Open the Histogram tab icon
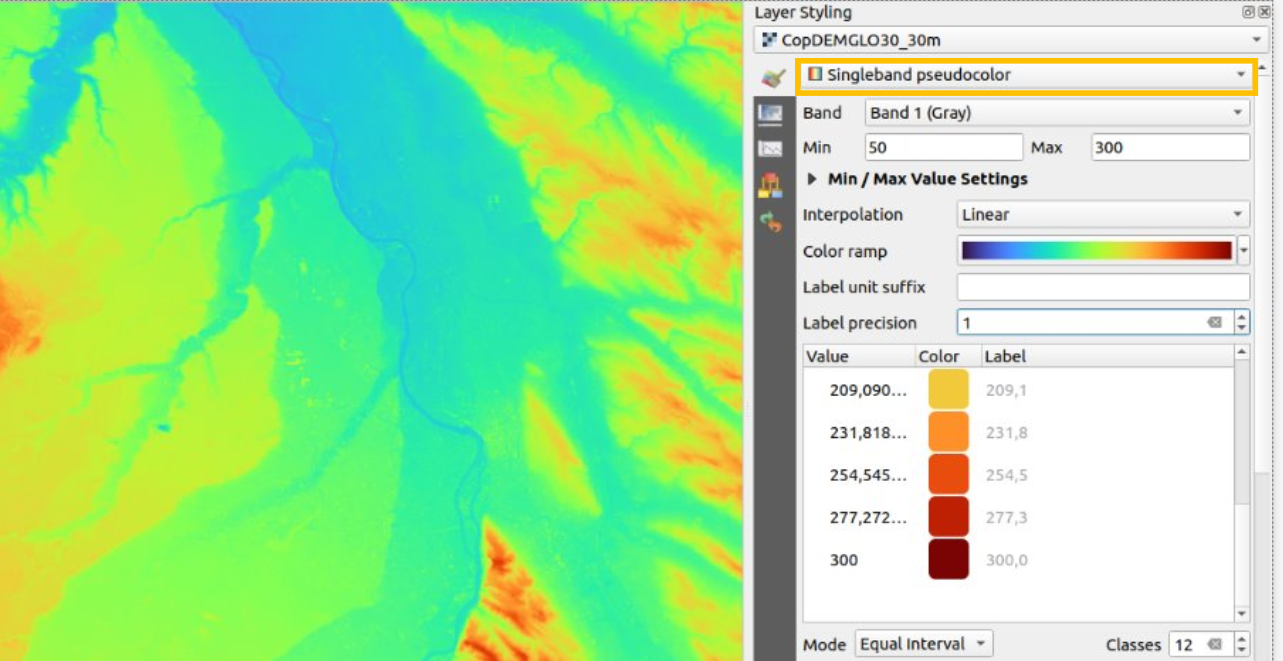This screenshot has height=661, width=1283. [770, 150]
